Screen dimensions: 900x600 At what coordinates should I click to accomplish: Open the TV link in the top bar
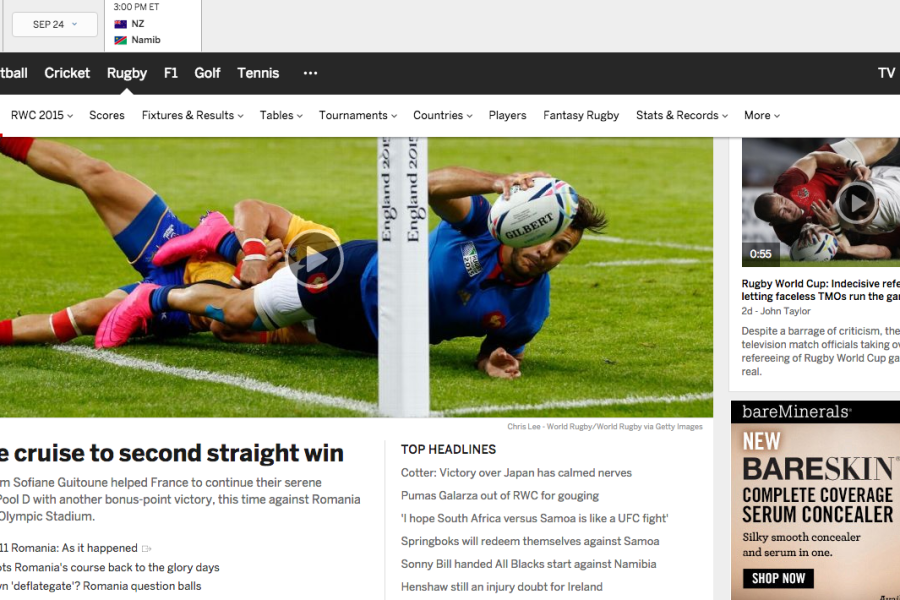pos(886,73)
